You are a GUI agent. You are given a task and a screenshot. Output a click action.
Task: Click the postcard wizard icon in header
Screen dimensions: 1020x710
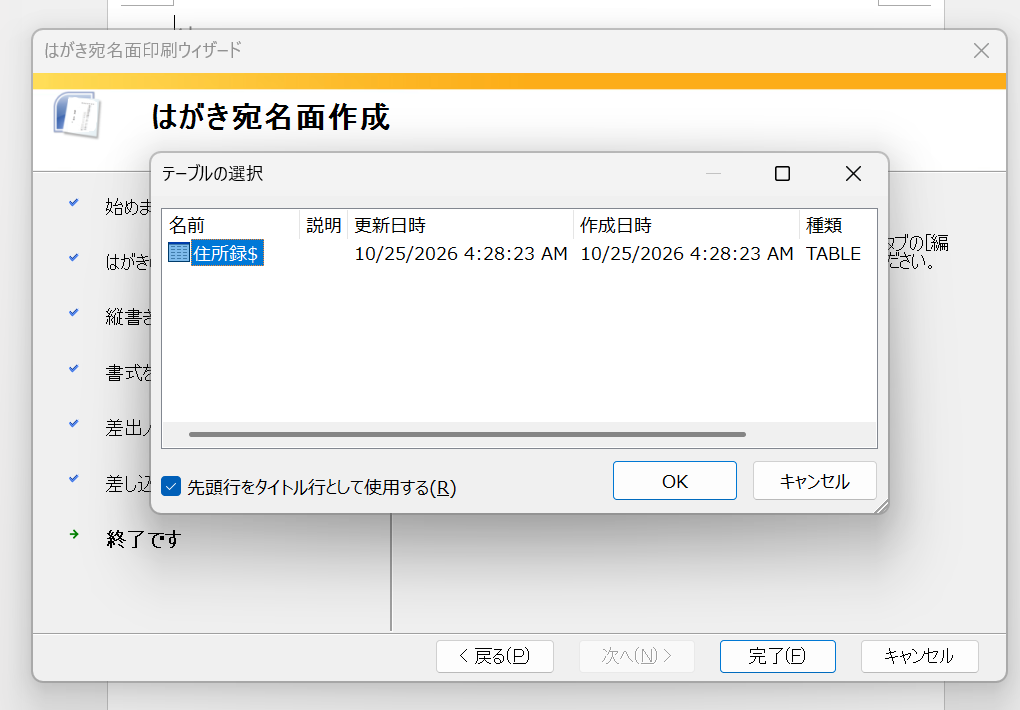pyautogui.click(x=77, y=115)
